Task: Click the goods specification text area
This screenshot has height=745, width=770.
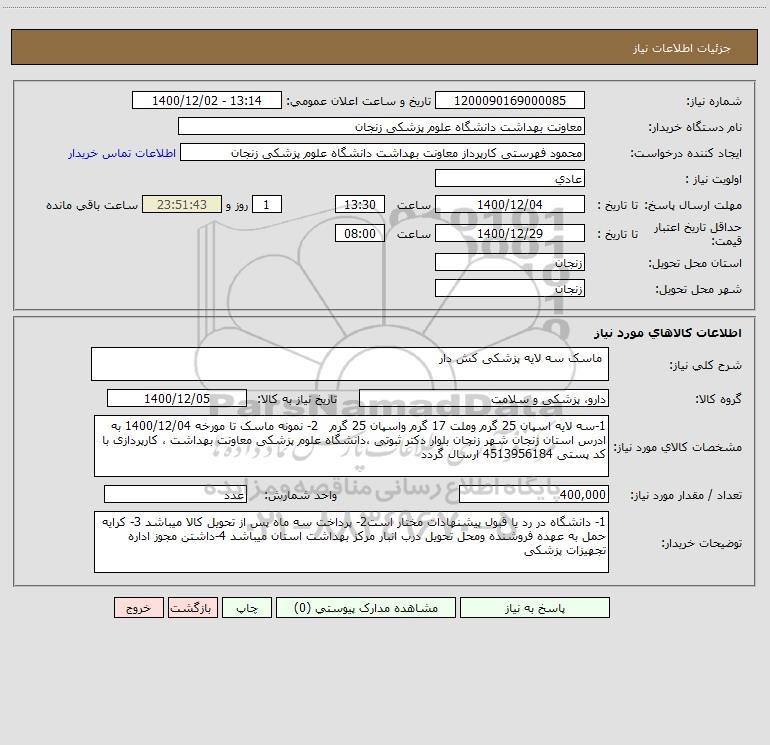Action: pyautogui.click(x=351, y=446)
